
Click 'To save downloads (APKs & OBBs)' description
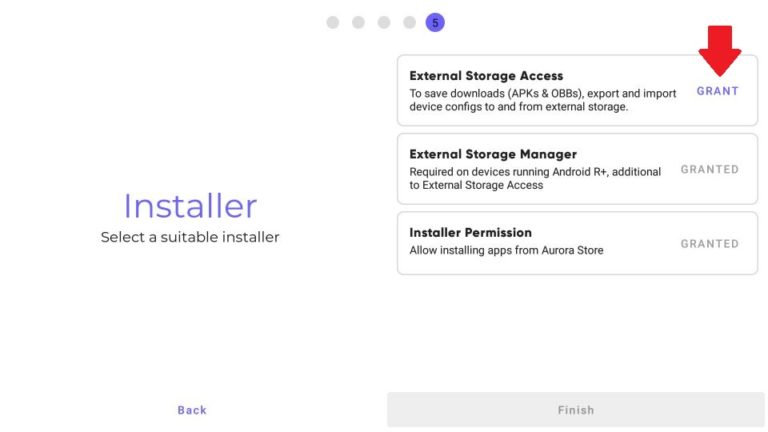click(543, 100)
